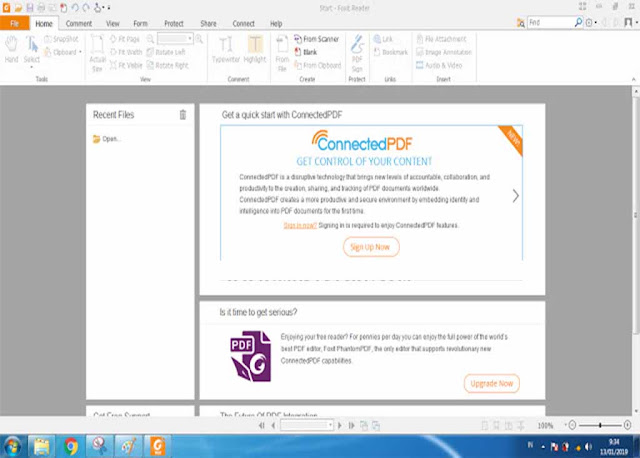640x458 pixels.
Task: Click the Open folder icon in quick access toolbar
Action: (18, 8)
